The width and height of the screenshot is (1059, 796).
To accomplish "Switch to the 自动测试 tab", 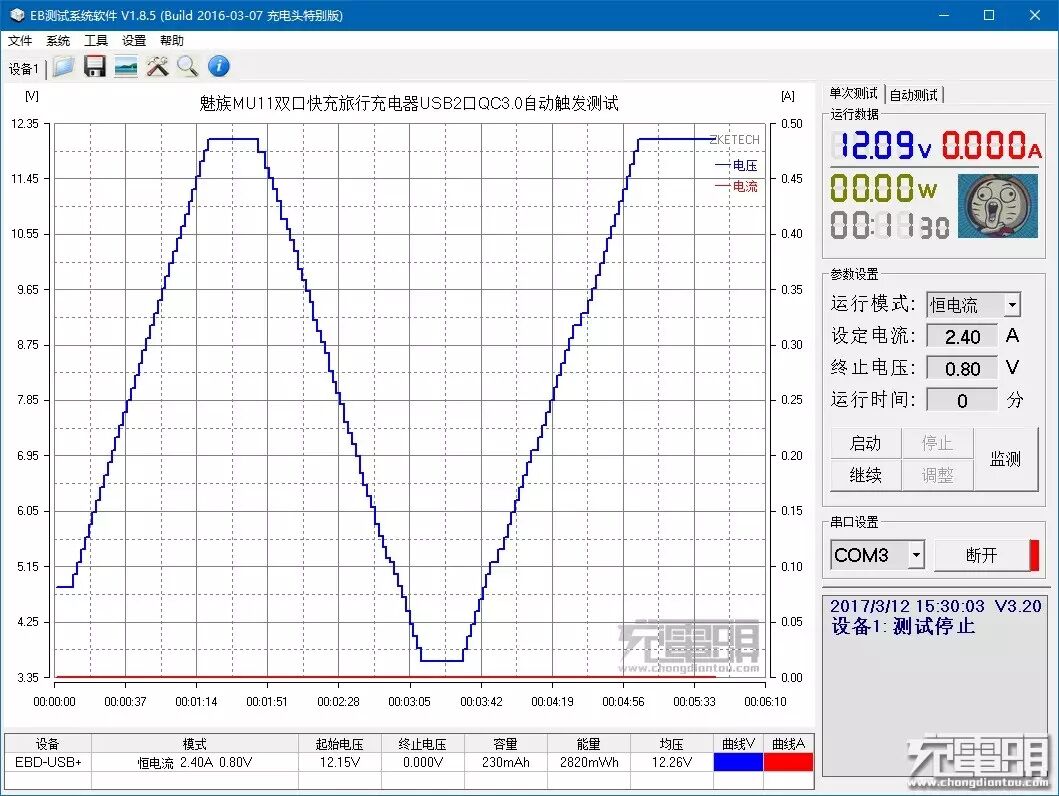I will 913,95.
